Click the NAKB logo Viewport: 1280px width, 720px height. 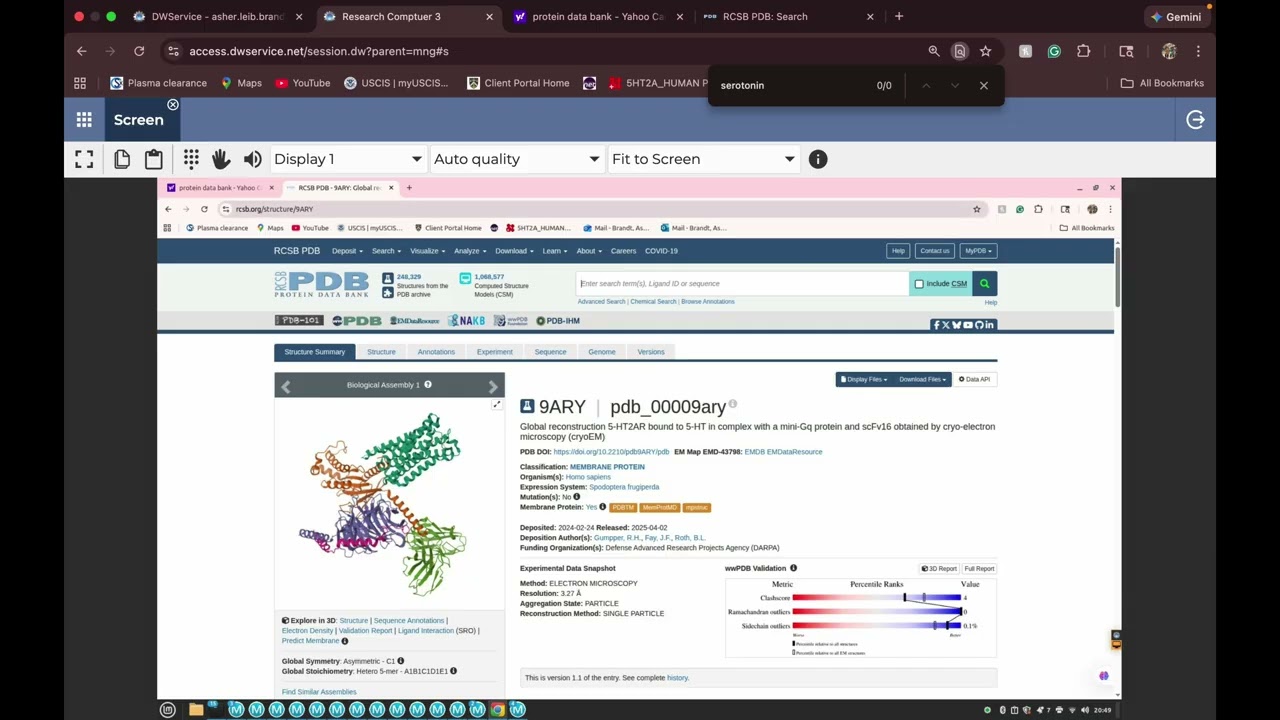click(x=466, y=321)
